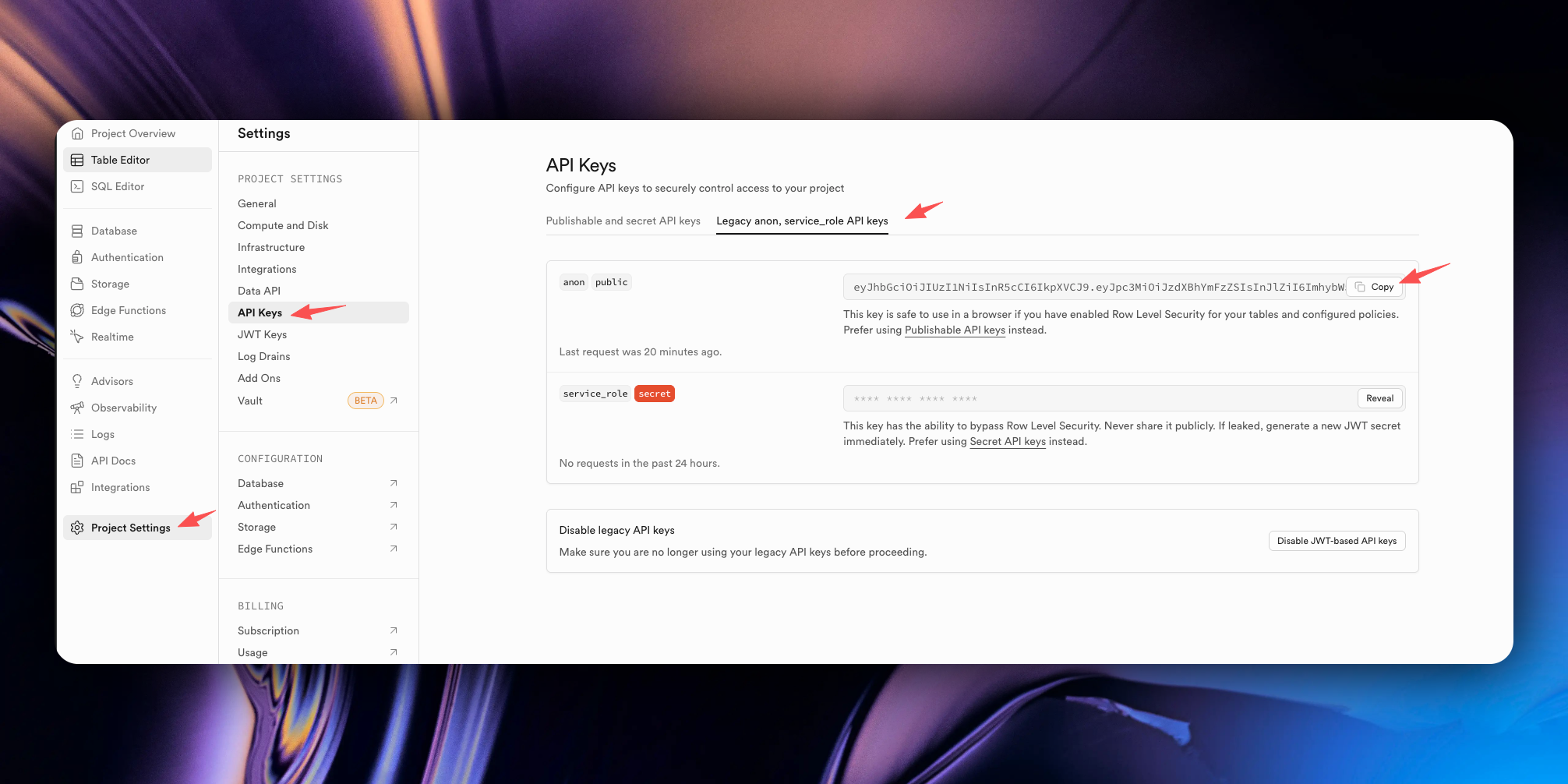Viewport: 1568px width, 784px height.
Task: Reveal the service_role secret key
Action: 1379,398
